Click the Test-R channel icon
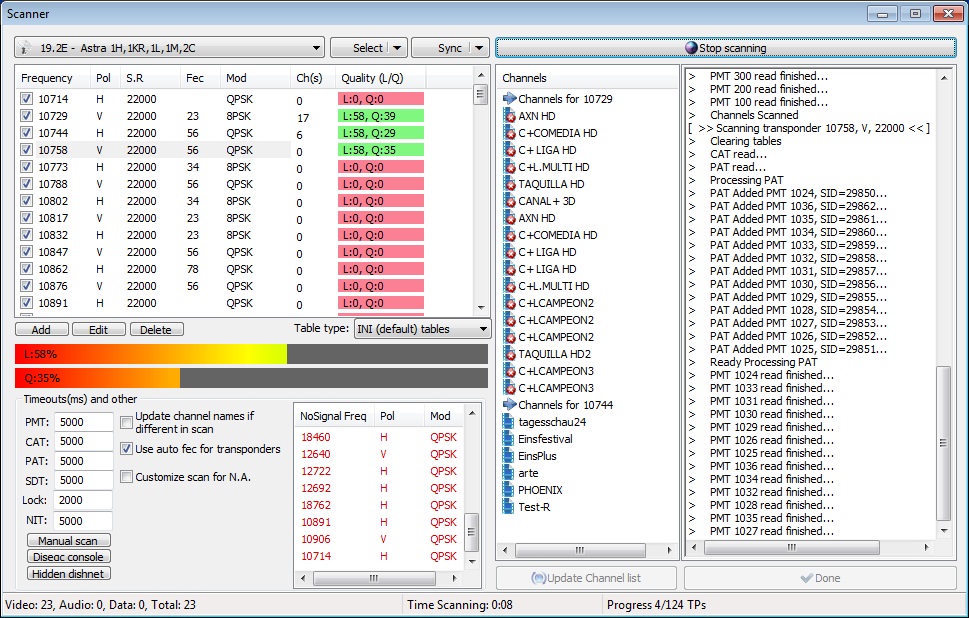This screenshot has height=618, width=969. tap(509, 507)
